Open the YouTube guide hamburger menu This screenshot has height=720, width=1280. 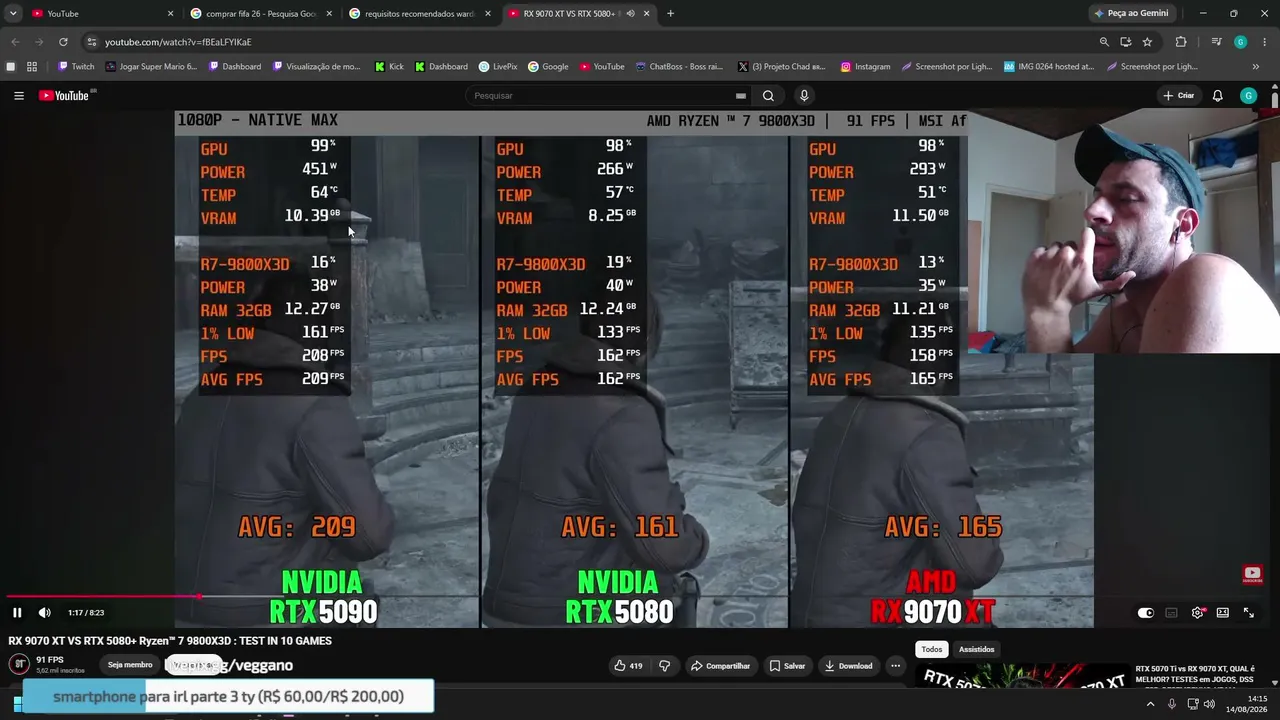(x=18, y=96)
